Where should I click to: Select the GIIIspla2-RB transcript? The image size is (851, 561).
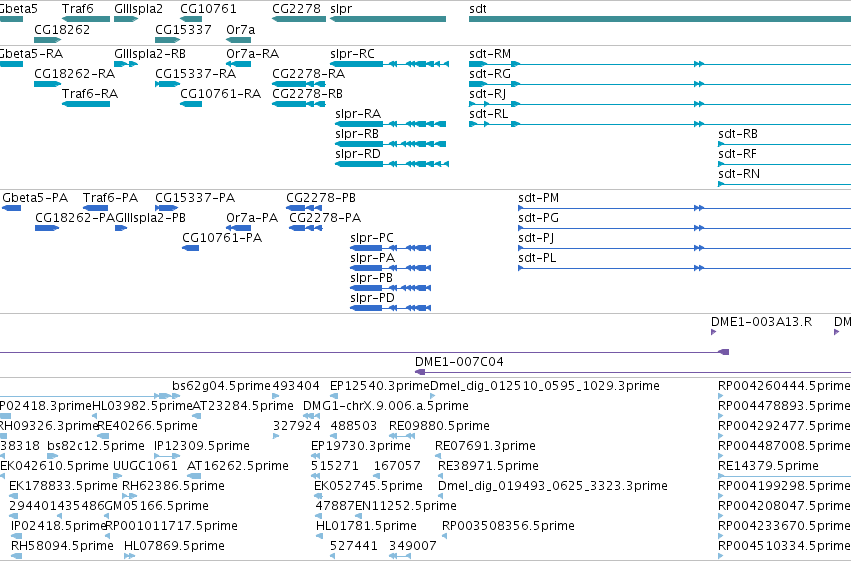coord(126,64)
